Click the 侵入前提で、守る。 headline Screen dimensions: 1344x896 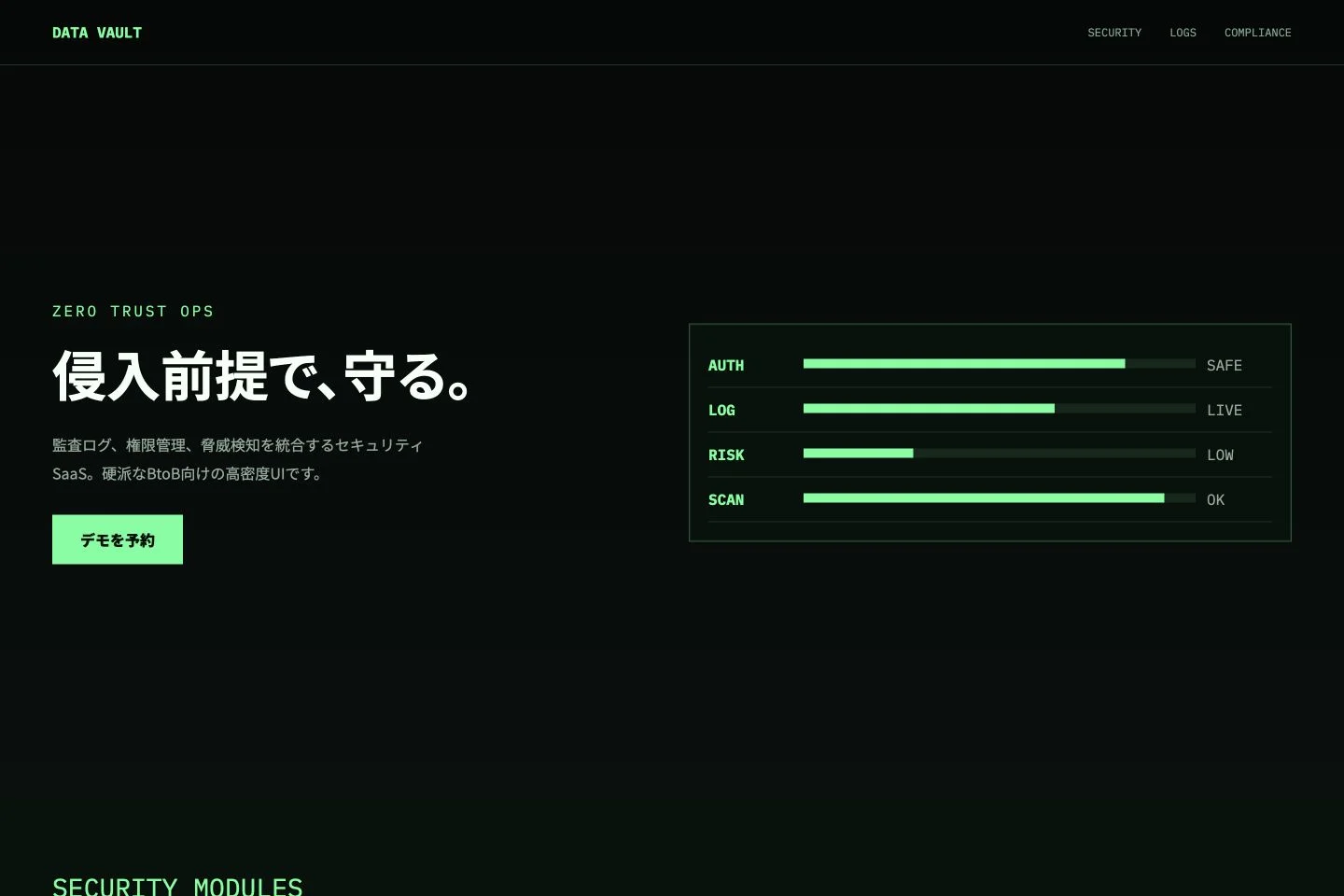tap(263, 376)
